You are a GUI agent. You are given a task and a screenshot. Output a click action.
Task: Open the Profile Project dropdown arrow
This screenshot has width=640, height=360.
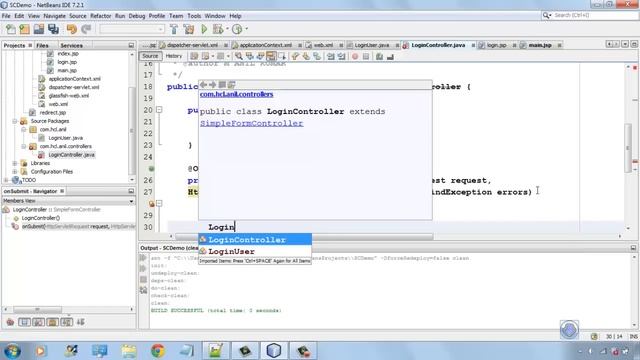246,29
